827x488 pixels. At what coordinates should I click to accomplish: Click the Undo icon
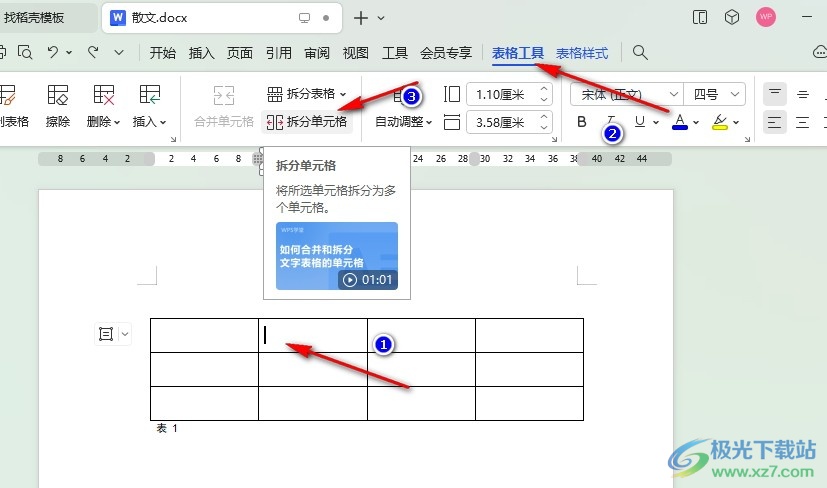tap(53, 52)
